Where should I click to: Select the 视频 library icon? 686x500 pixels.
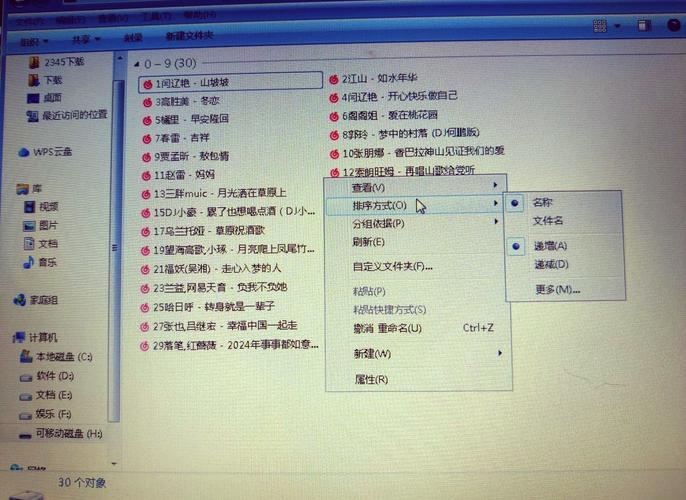tap(29, 206)
